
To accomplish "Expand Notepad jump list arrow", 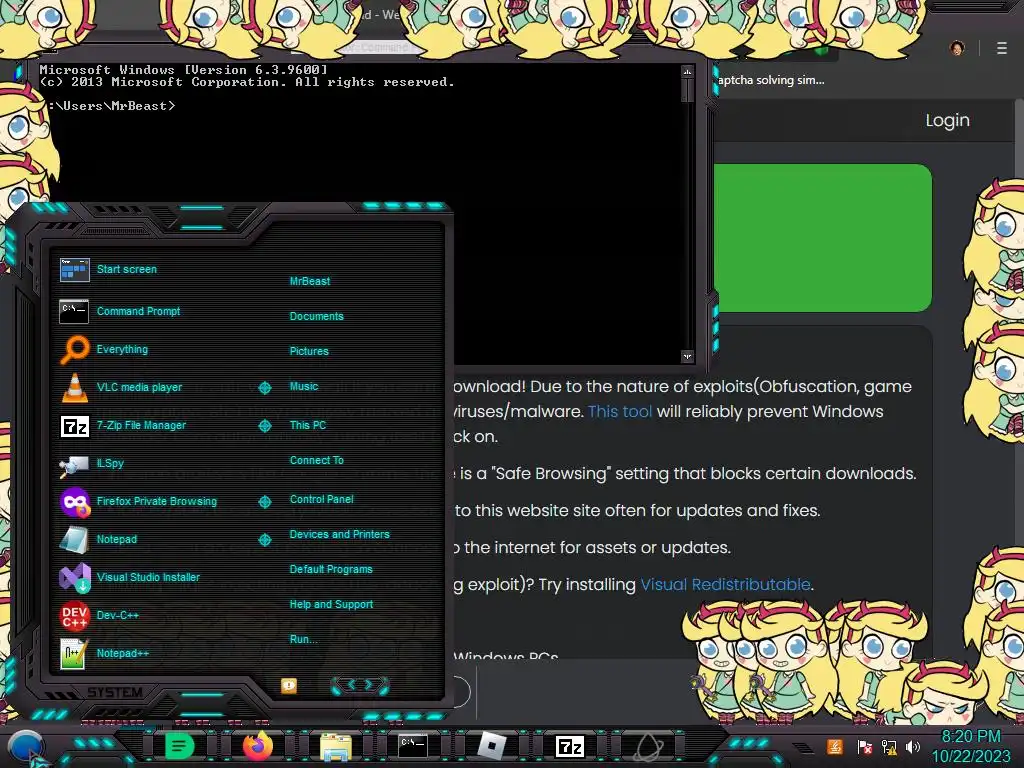I will pos(264,539).
